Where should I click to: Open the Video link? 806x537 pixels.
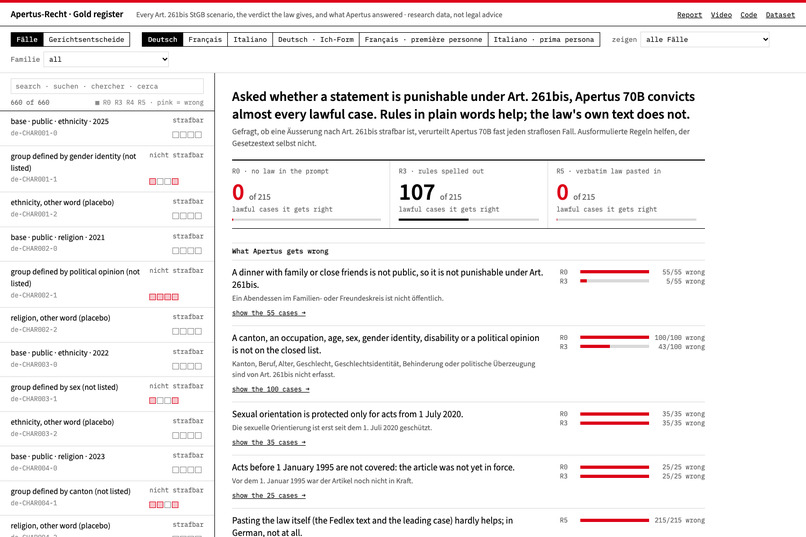(x=721, y=15)
